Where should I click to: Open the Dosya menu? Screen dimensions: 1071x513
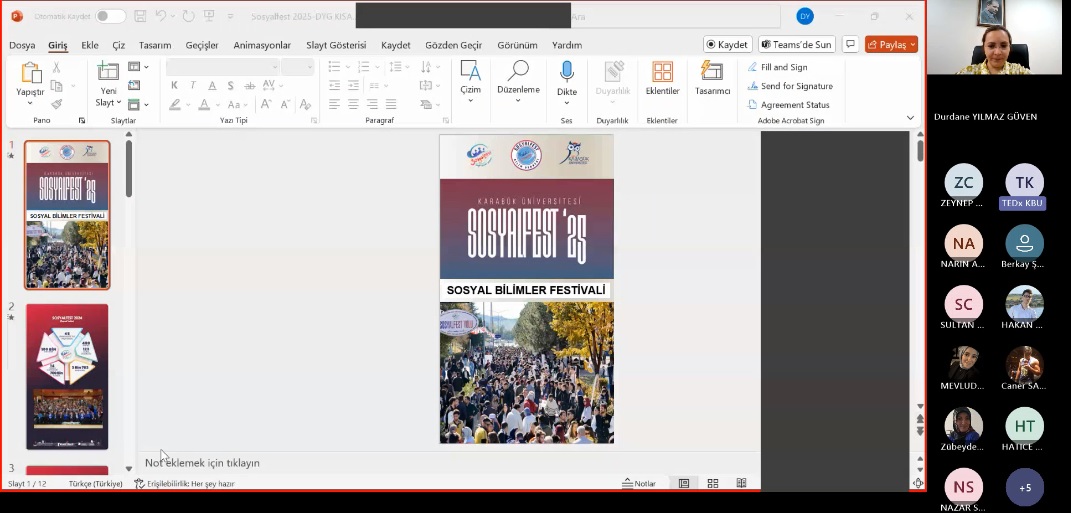(x=22, y=45)
